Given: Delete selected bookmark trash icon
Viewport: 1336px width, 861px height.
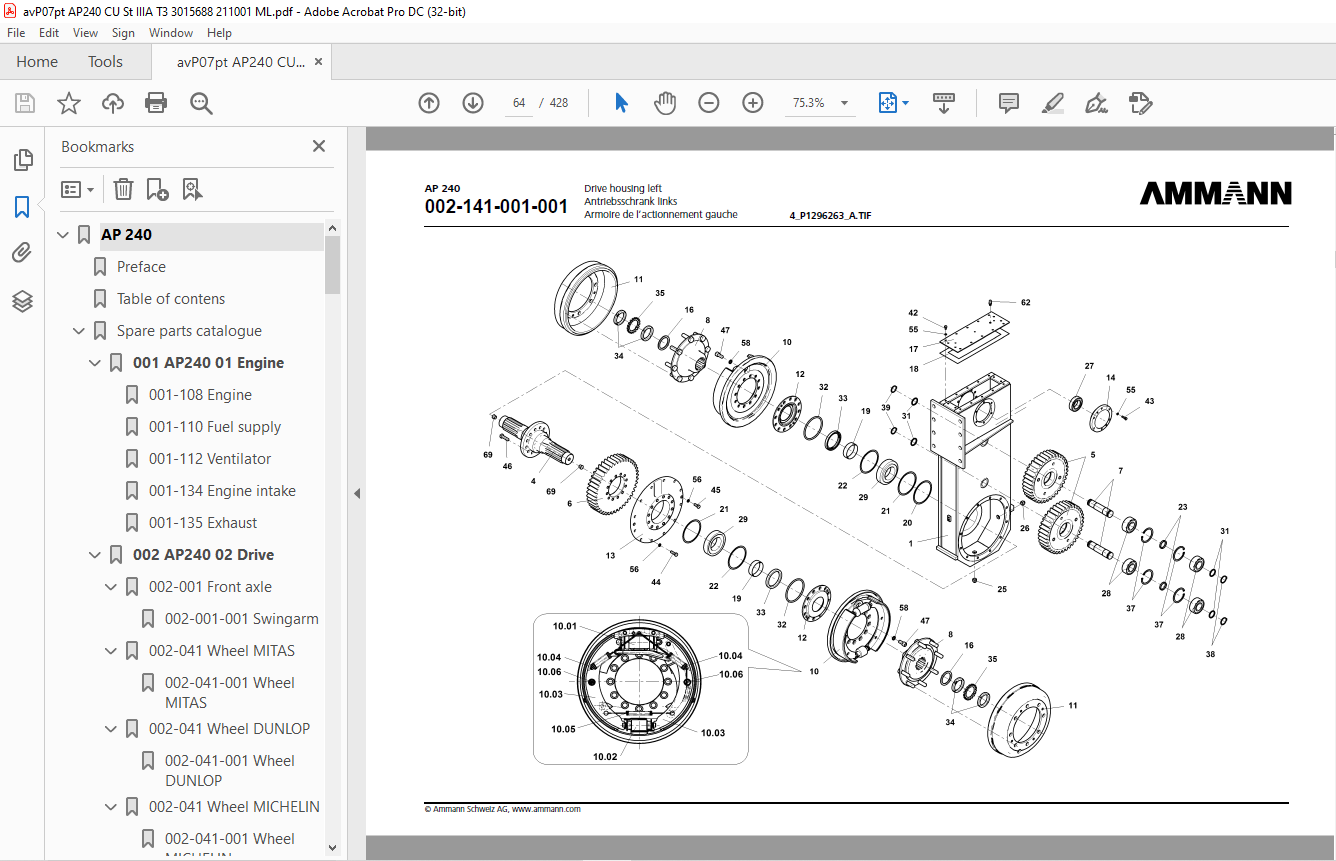Looking at the screenshot, I should coord(123,189).
